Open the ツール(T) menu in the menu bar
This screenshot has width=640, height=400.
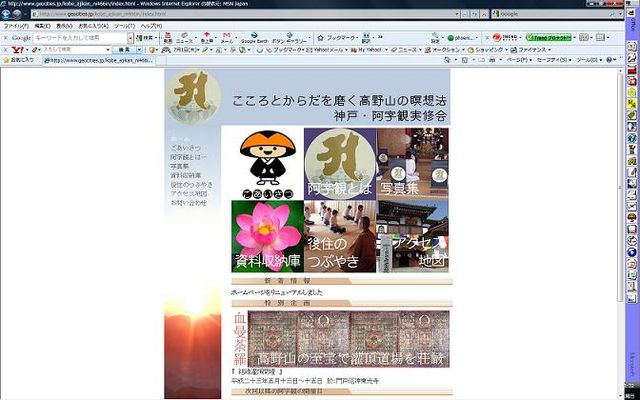[x=124, y=25]
